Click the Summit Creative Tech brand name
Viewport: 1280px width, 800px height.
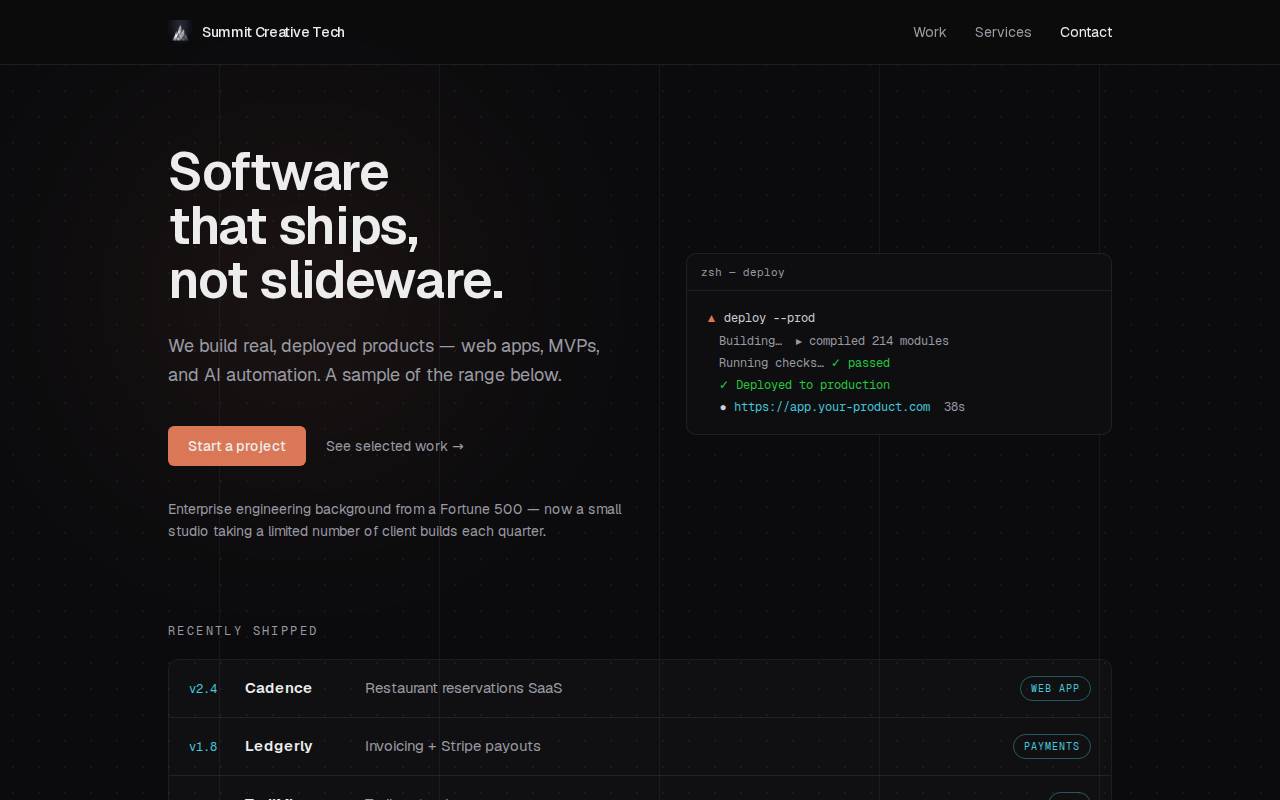click(x=273, y=32)
